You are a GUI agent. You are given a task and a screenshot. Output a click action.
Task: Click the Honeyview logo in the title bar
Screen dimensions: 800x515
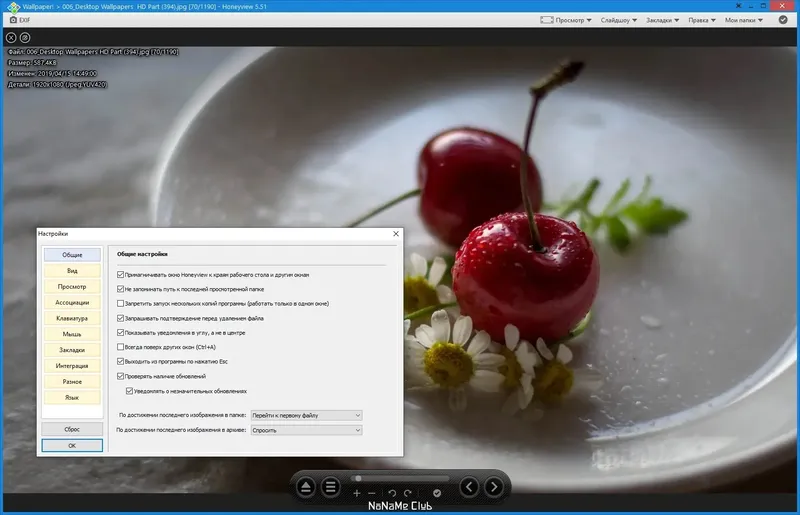[13, 7]
